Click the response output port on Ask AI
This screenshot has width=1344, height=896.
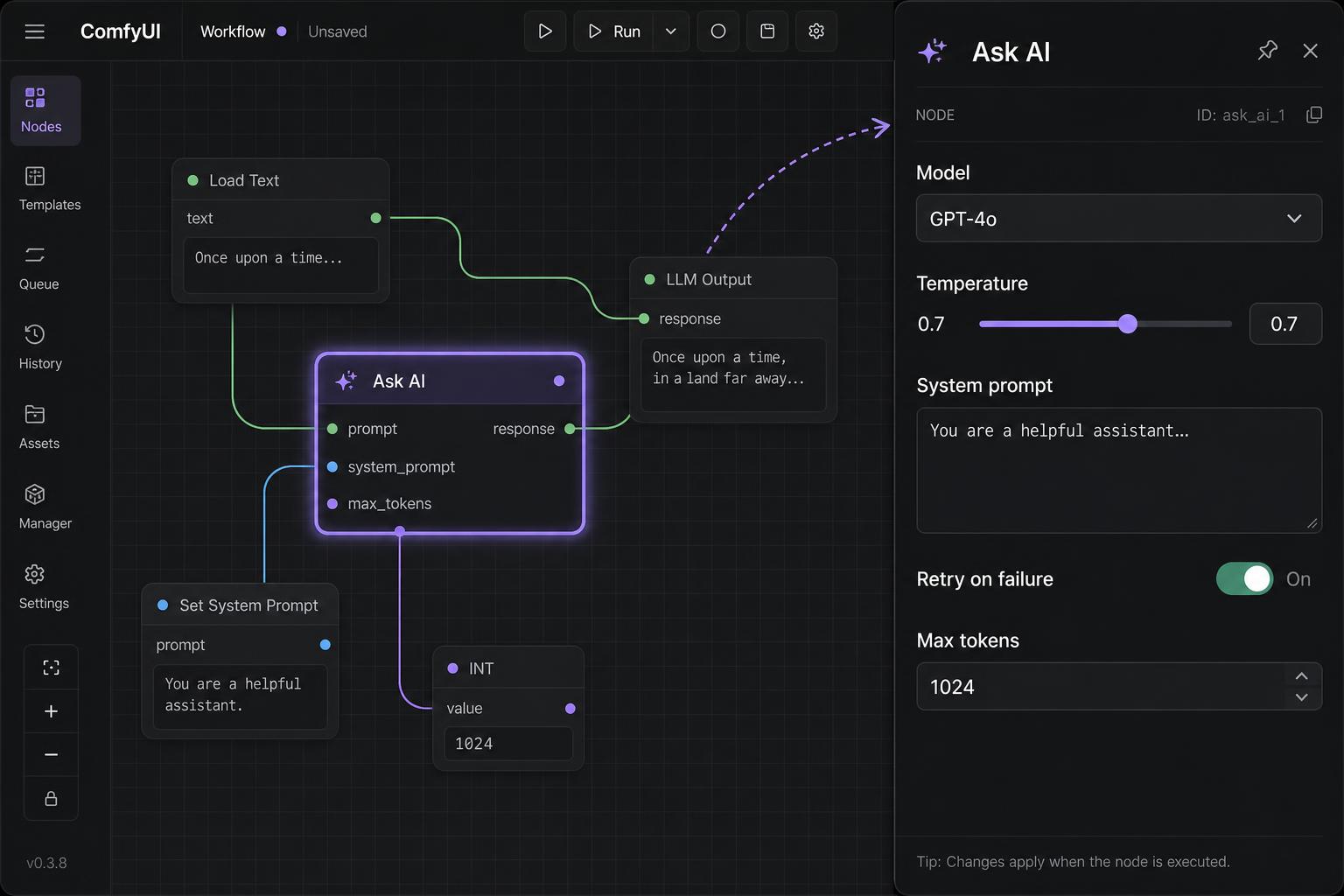click(x=570, y=429)
